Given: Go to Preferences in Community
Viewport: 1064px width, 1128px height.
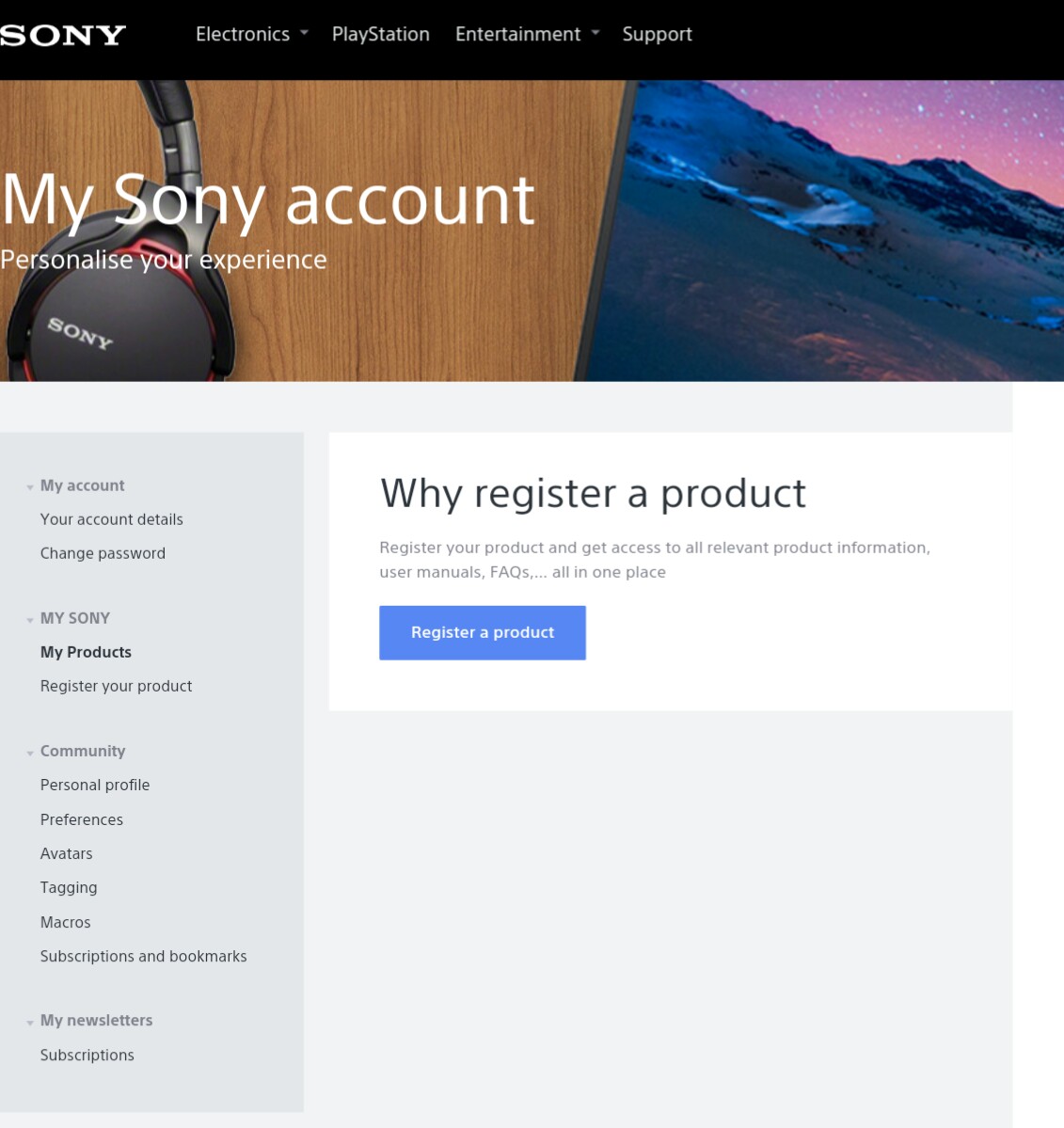Looking at the screenshot, I should [81, 819].
